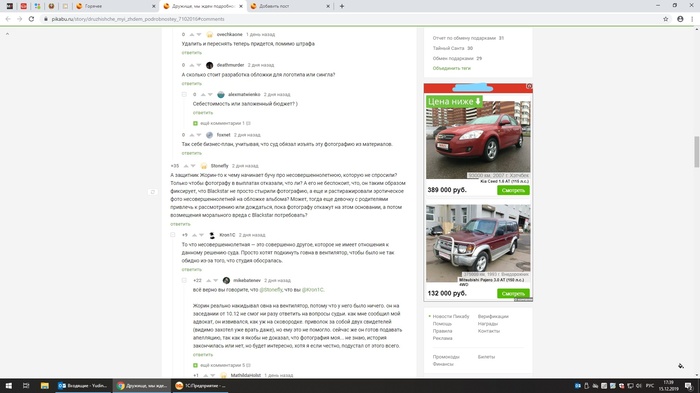
Task: Jump to page top with left-edge arrow
Action: [7, 34]
